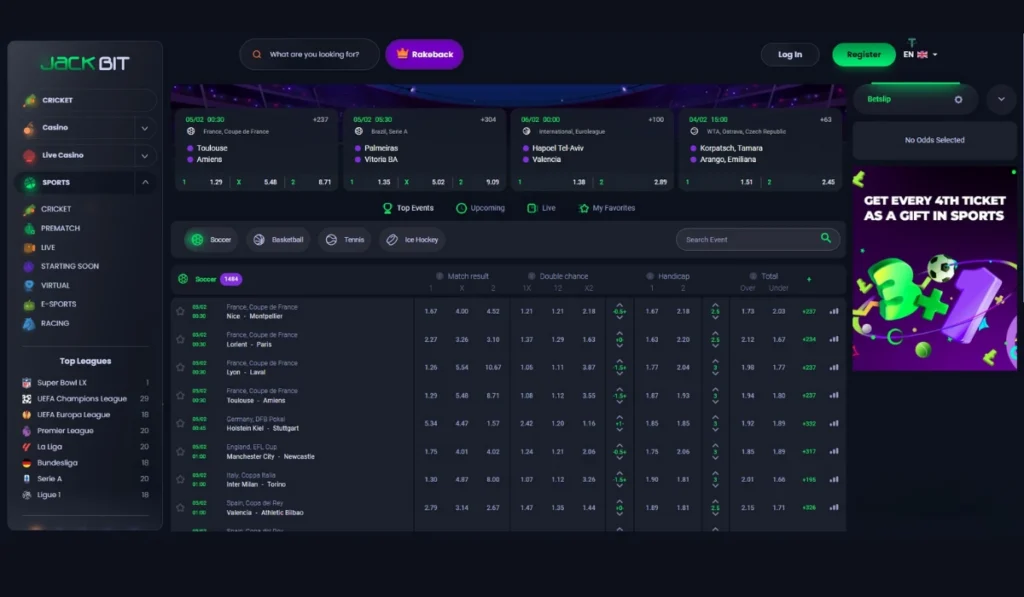1024x597 pixels.
Task: Open the Palmeiras vs Vitoria BA featured card
Action: [x=424, y=150]
